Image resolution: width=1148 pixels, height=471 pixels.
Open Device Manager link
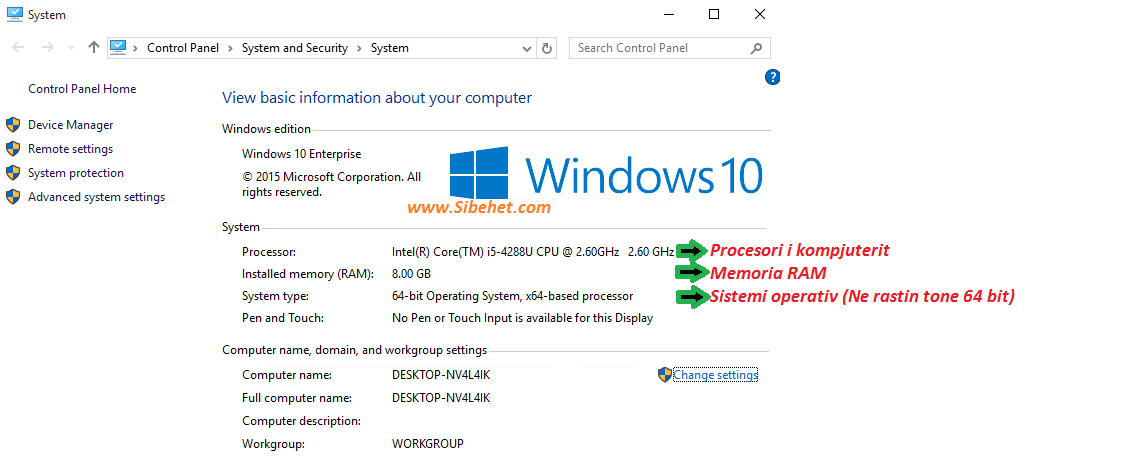click(x=70, y=125)
